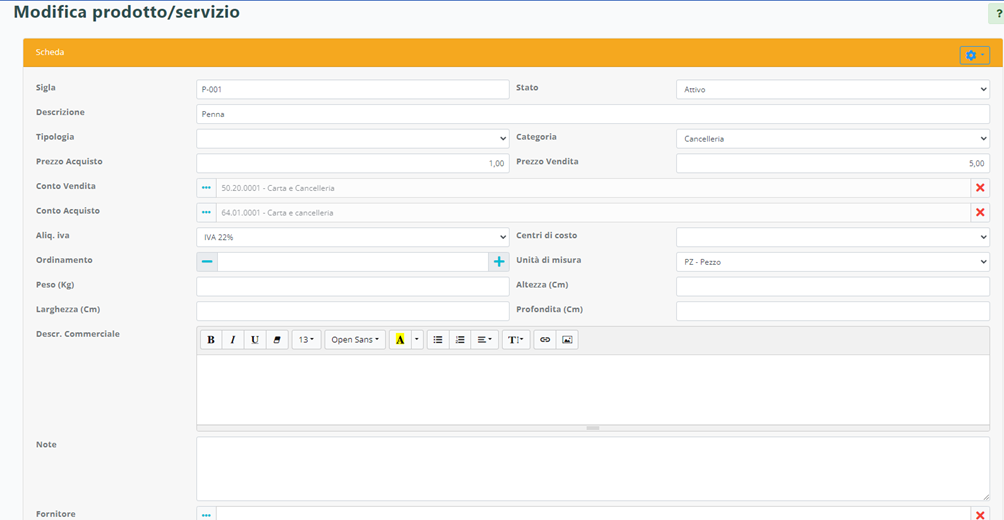Open the gear settings menu in Scheda header

974,56
